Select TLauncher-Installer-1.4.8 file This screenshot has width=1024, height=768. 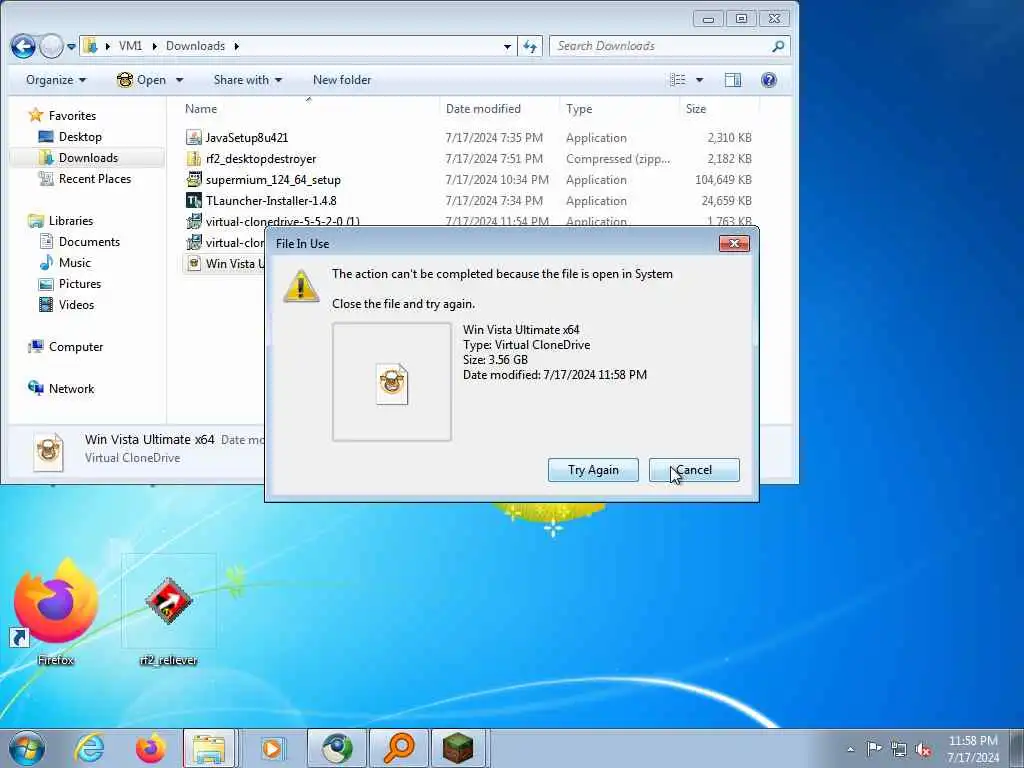pyautogui.click(x=271, y=200)
